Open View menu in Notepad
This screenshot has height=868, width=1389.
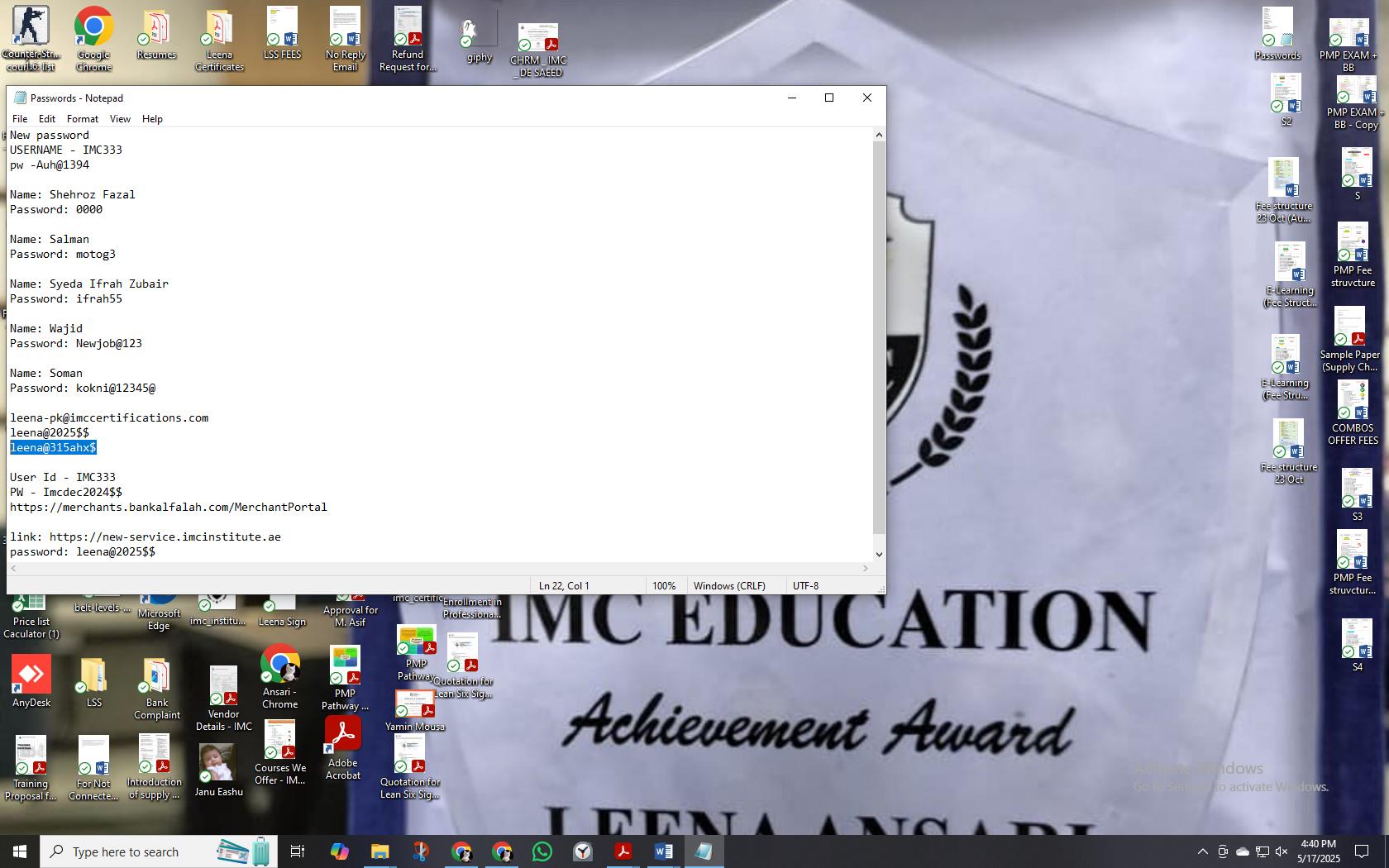click(120, 119)
